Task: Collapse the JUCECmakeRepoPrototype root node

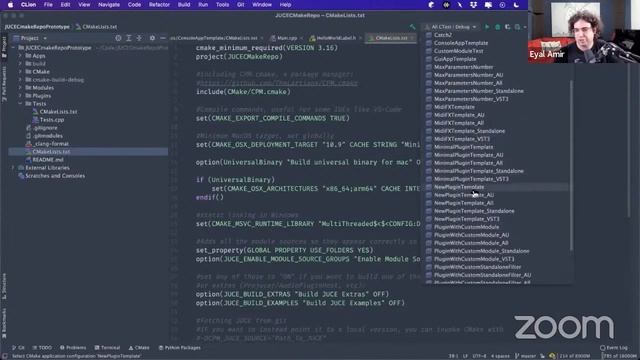Action: [13, 48]
